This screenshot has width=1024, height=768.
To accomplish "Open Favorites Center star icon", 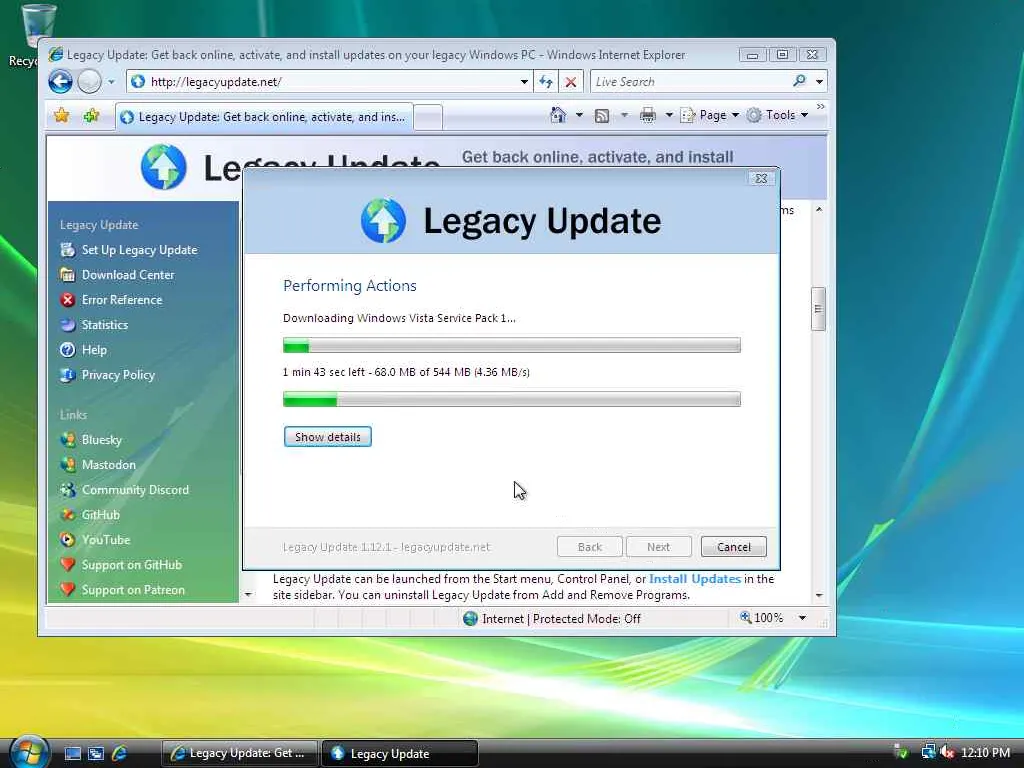I will (61, 116).
